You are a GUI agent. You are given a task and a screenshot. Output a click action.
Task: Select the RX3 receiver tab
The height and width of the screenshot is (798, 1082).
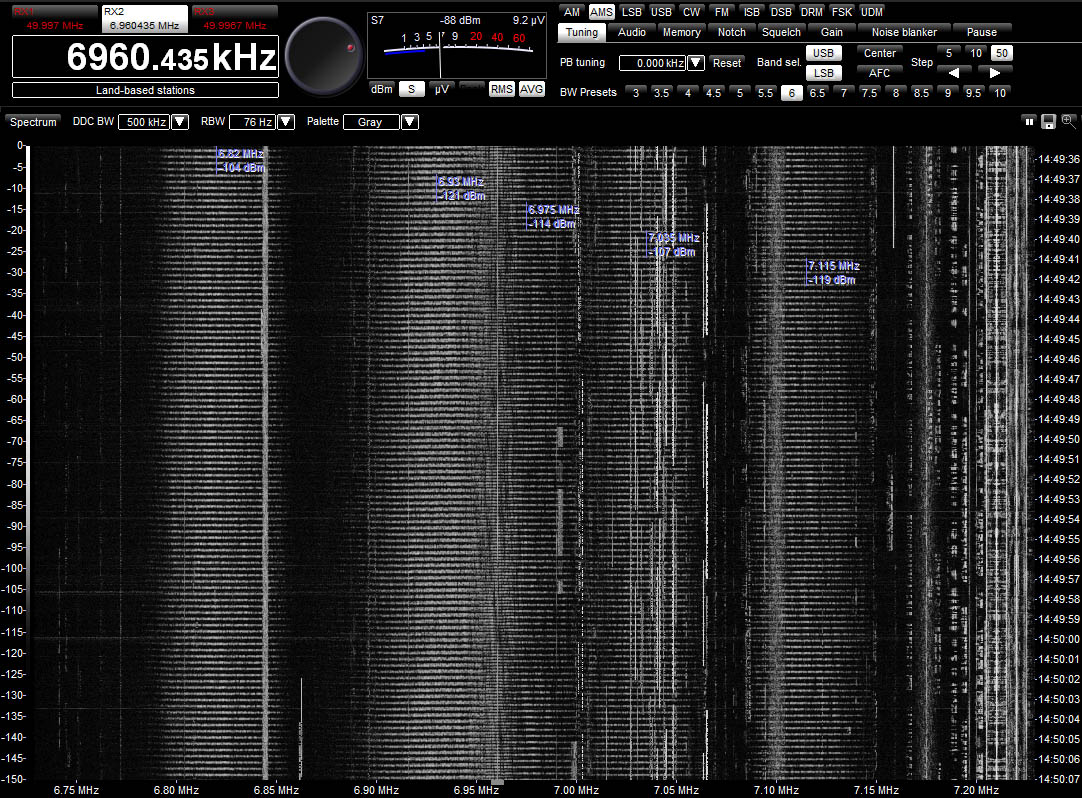[x=235, y=19]
